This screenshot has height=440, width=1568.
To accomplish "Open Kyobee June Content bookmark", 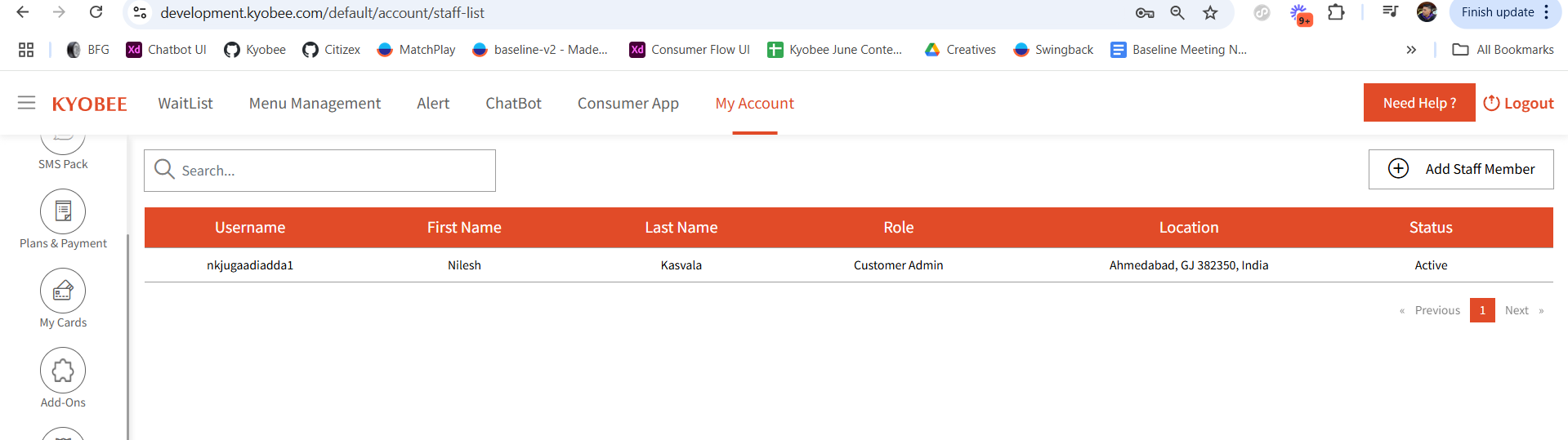I will pyautogui.click(x=834, y=50).
